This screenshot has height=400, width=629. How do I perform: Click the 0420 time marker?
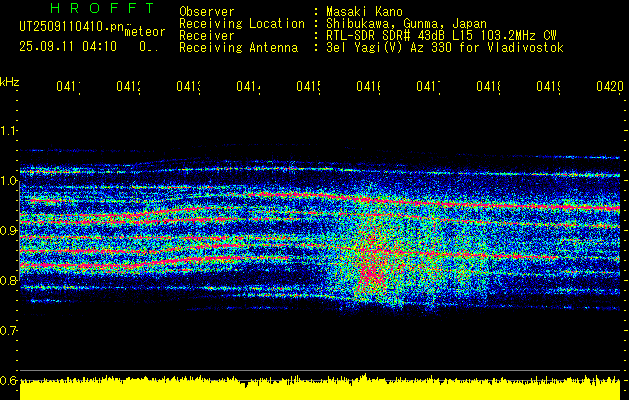[x=610, y=87]
